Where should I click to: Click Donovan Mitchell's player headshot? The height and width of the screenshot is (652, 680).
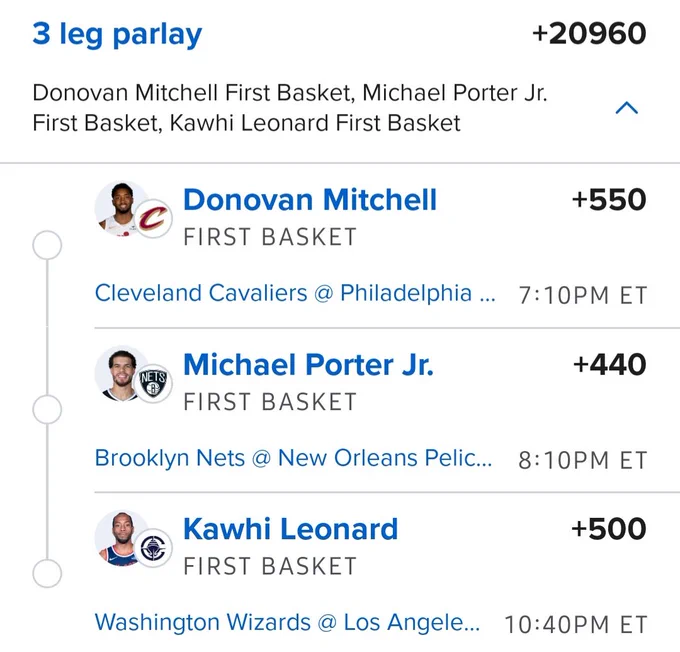(x=120, y=208)
